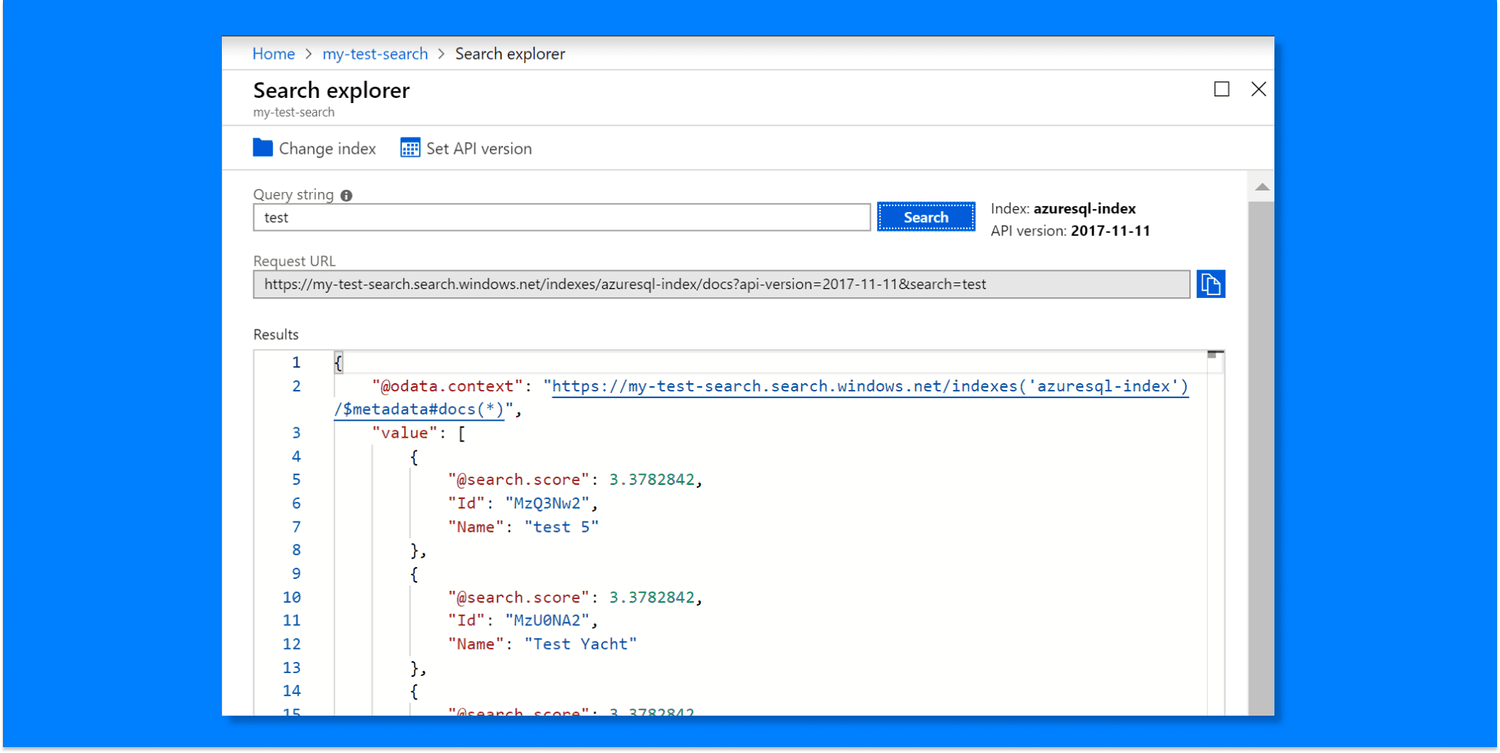Click the score value on line 10
This screenshot has width=1500, height=753.
652,597
